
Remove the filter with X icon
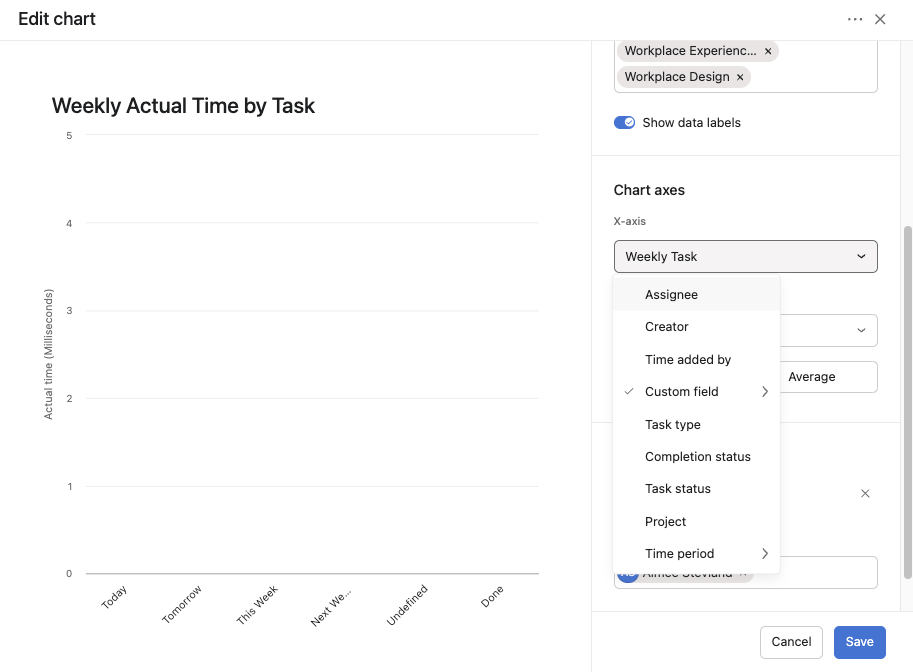tap(865, 493)
